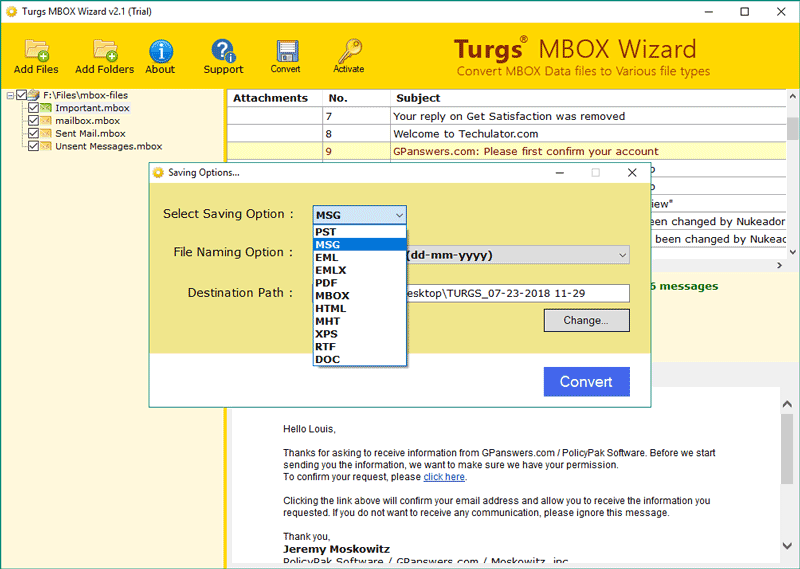Screen dimensions: 800x569
Task: Uncheck the Unsent Messages.mbox checkbox
Action: click(x=33, y=146)
